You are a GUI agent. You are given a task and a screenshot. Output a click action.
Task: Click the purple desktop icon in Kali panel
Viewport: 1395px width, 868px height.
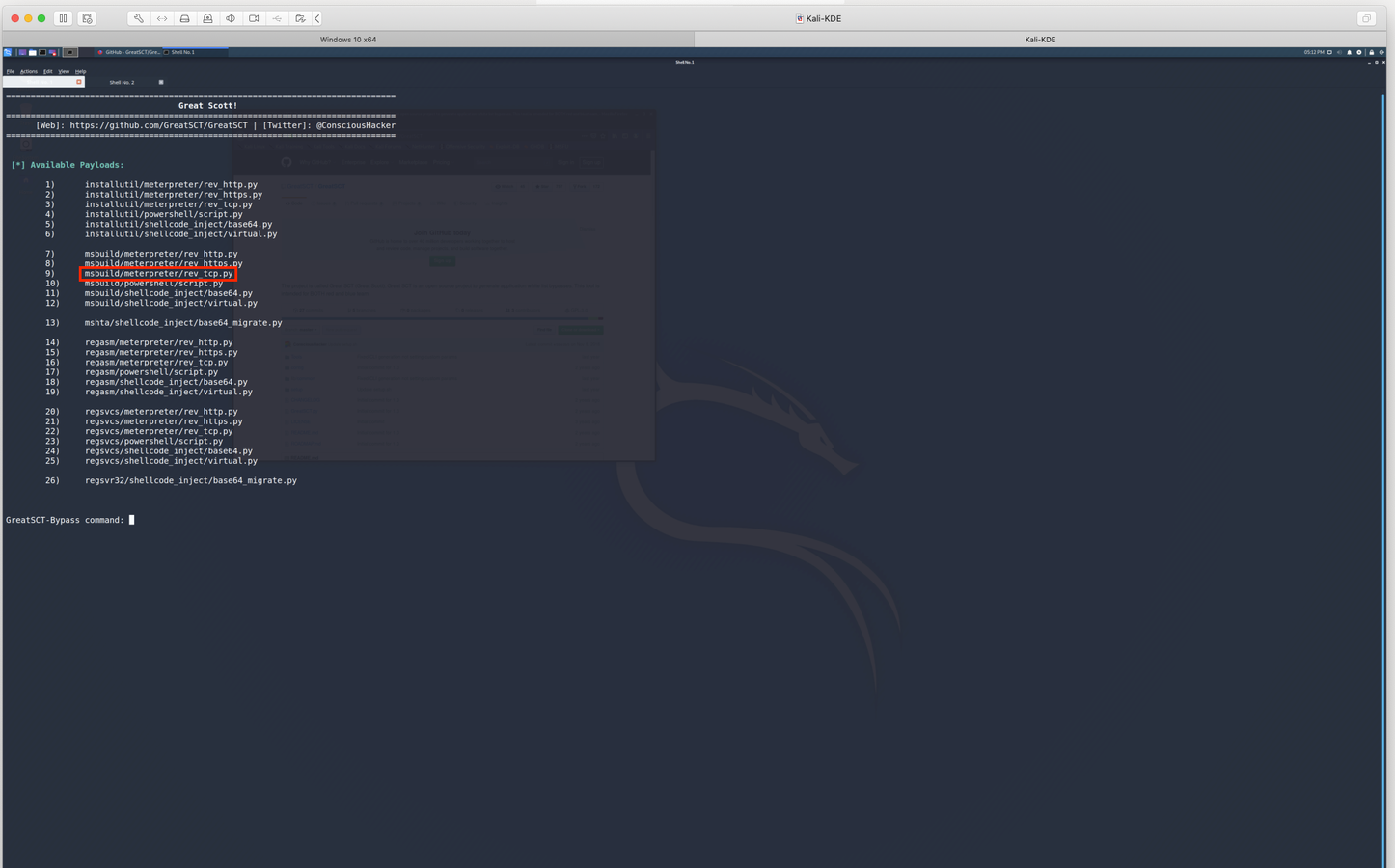22,52
